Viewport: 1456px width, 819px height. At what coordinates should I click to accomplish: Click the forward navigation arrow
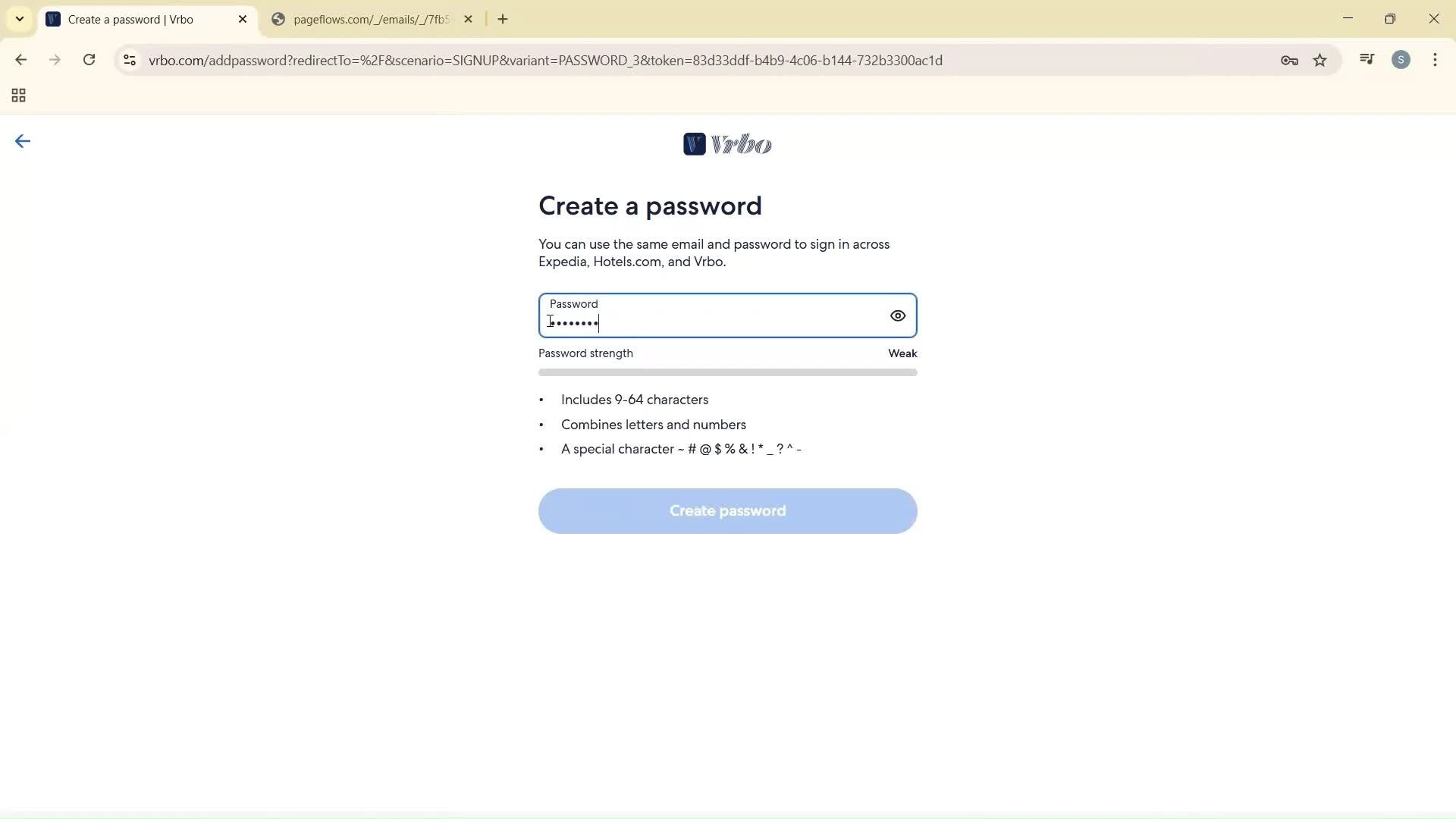[54, 60]
